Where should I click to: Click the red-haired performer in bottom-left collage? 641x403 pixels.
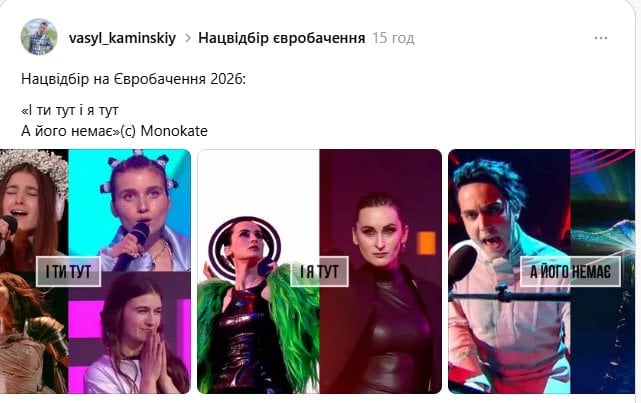coord(34,333)
